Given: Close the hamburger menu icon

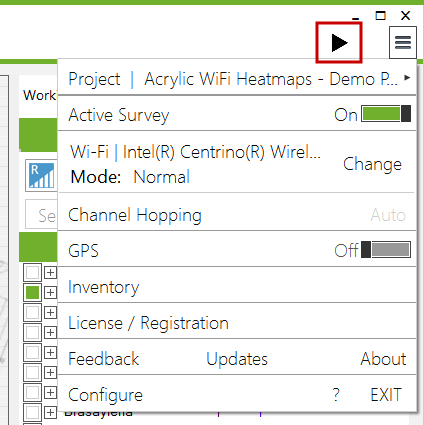Looking at the screenshot, I should pyautogui.click(x=403, y=42).
